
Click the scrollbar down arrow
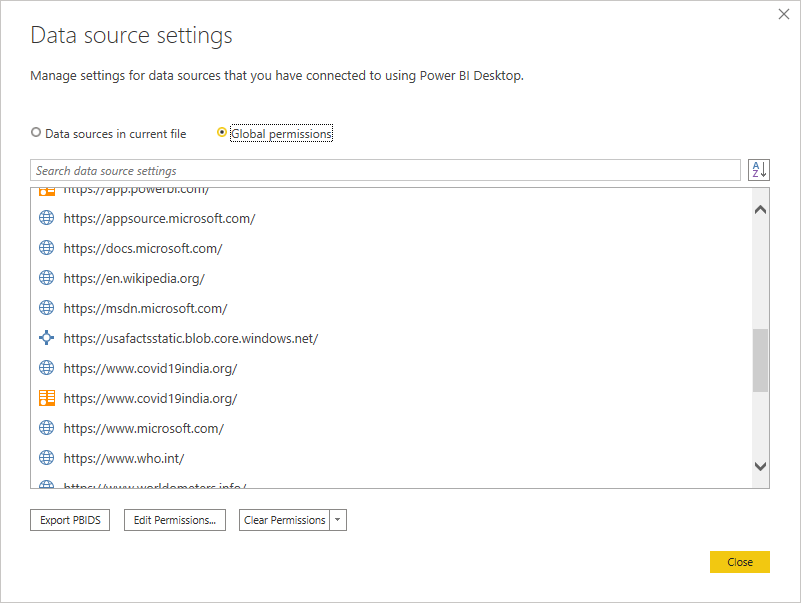(760, 466)
